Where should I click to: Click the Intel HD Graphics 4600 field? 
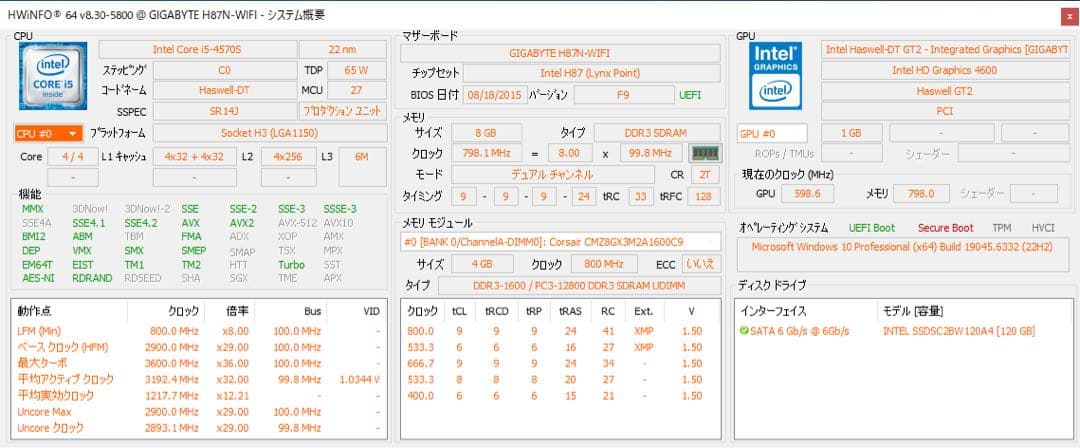944,70
